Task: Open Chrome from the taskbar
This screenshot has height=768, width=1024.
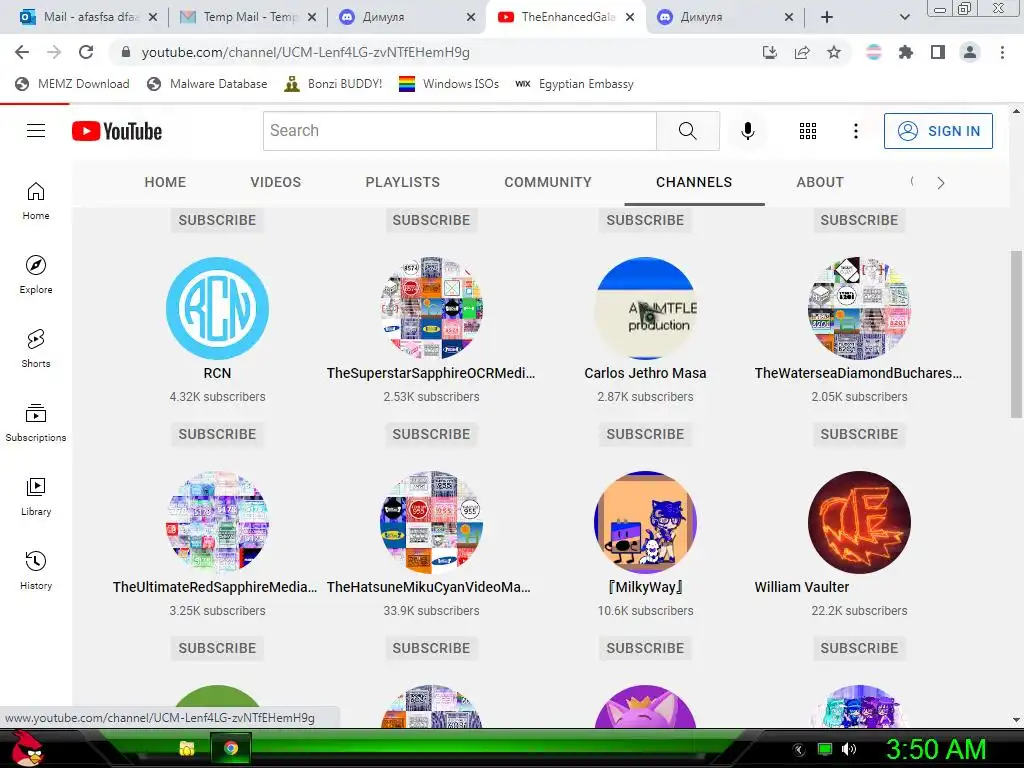Action: click(231, 748)
